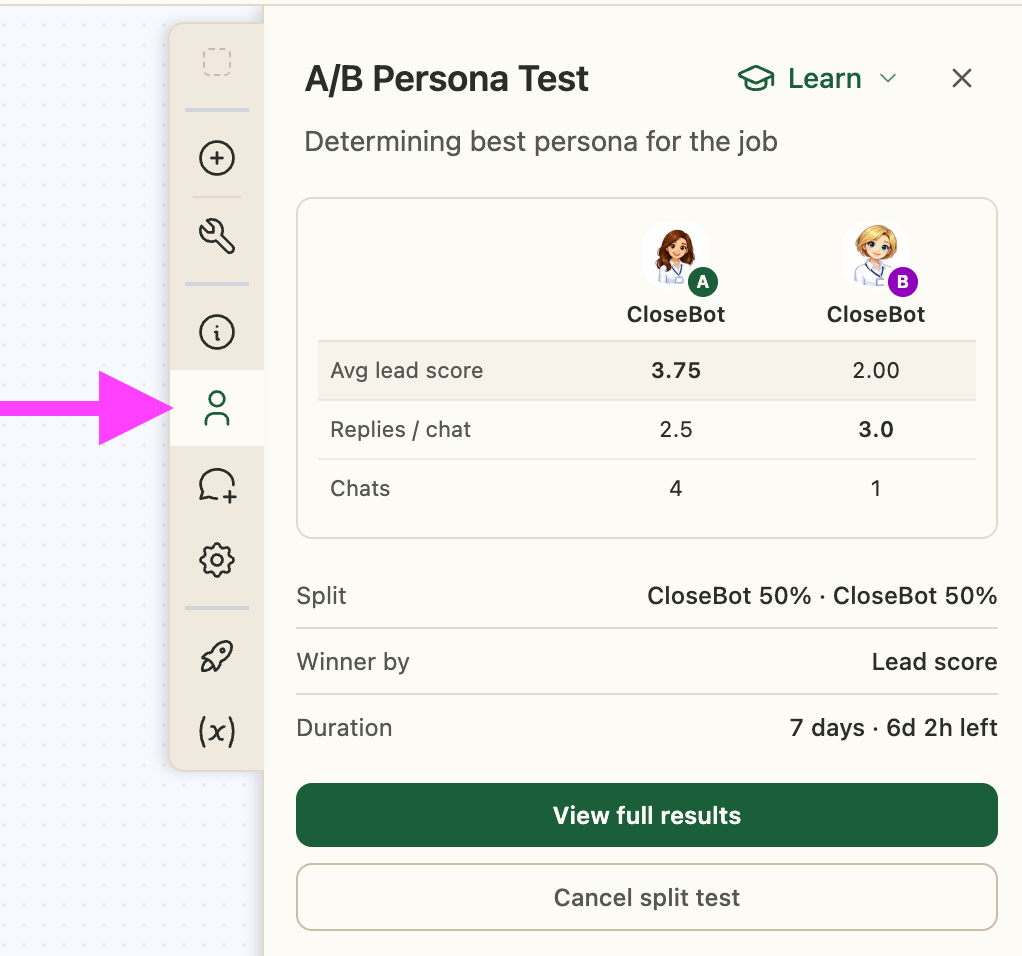
Task: Click the Determining best persona description
Action: pyautogui.click(x=541, y=141)
